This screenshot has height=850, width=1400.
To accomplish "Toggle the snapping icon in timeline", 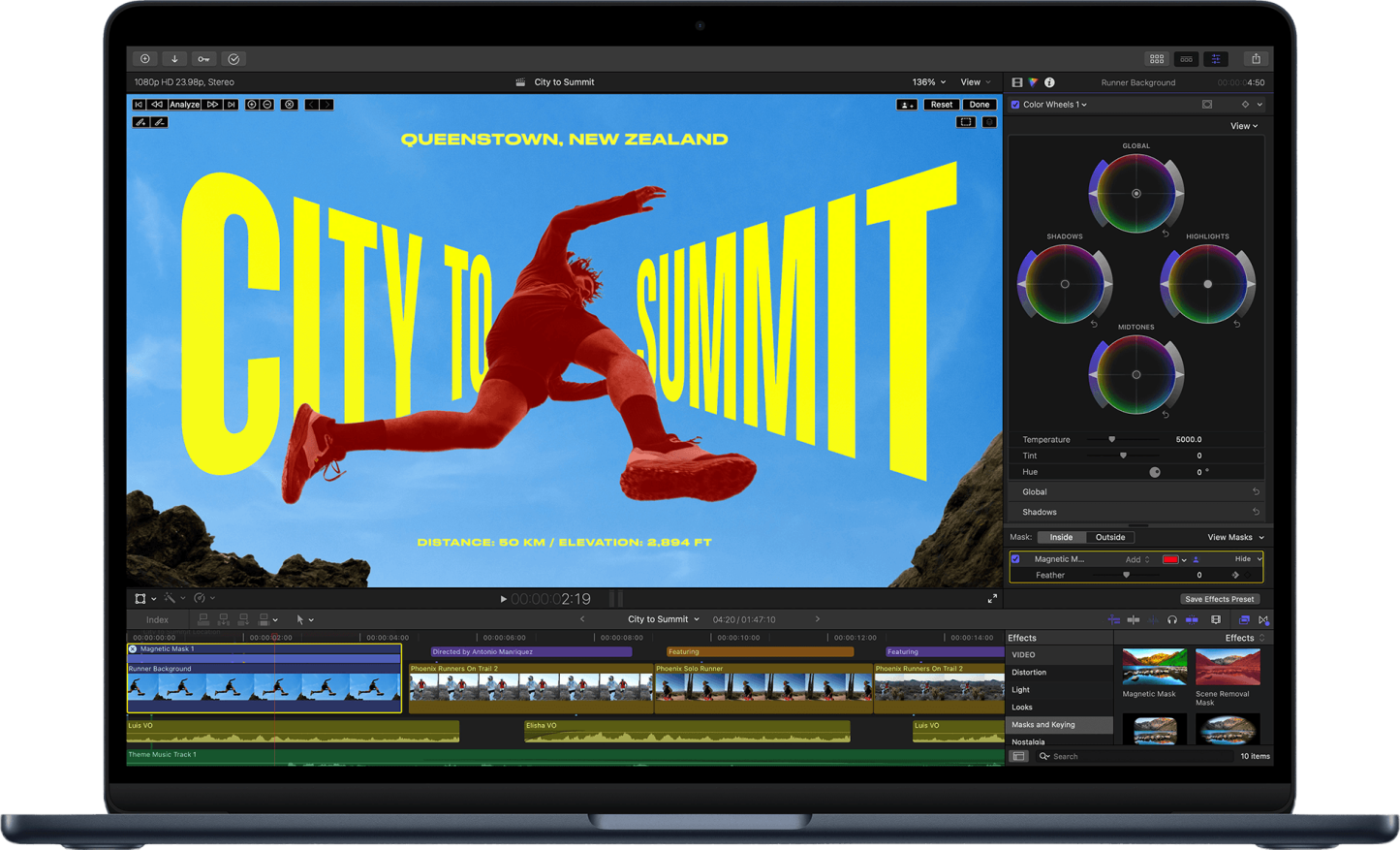I will coord(1192,620).
